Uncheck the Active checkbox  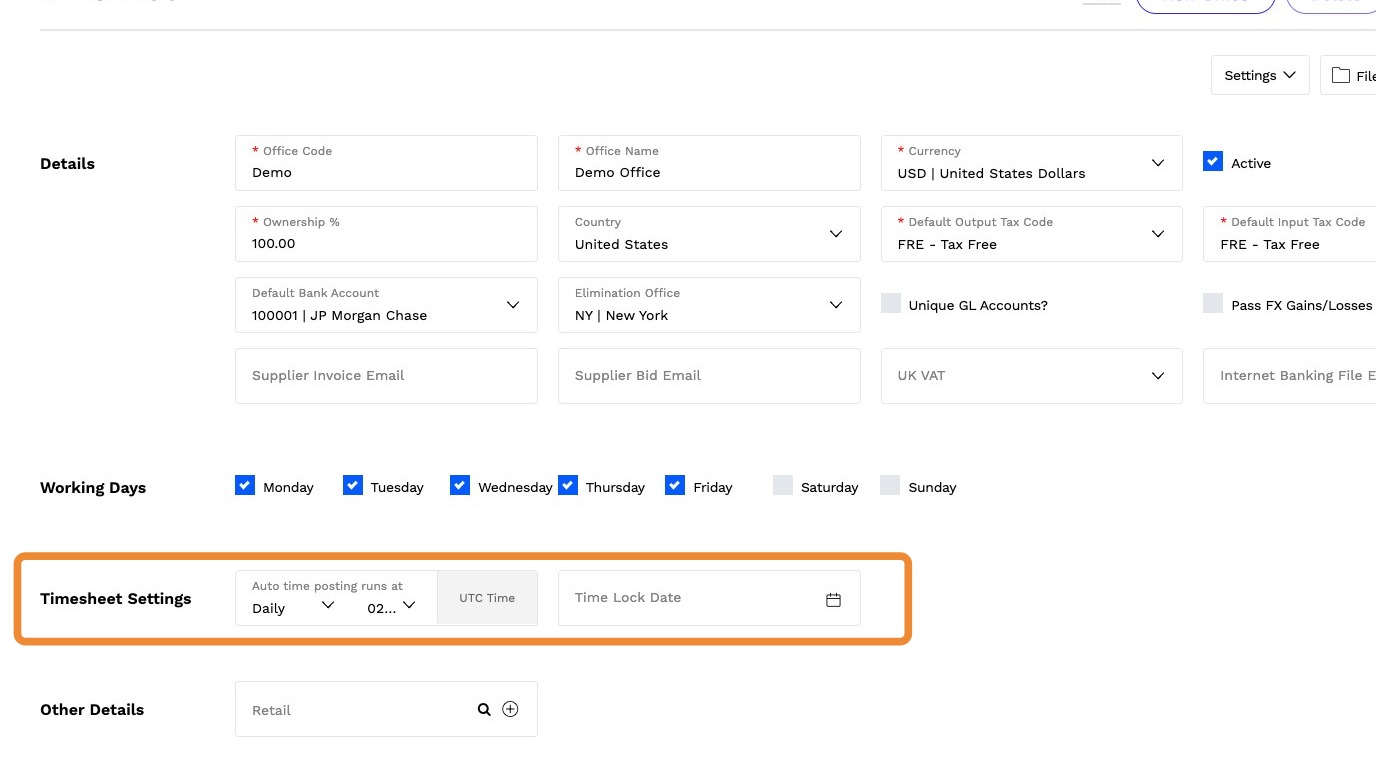tap(1213, 162)
